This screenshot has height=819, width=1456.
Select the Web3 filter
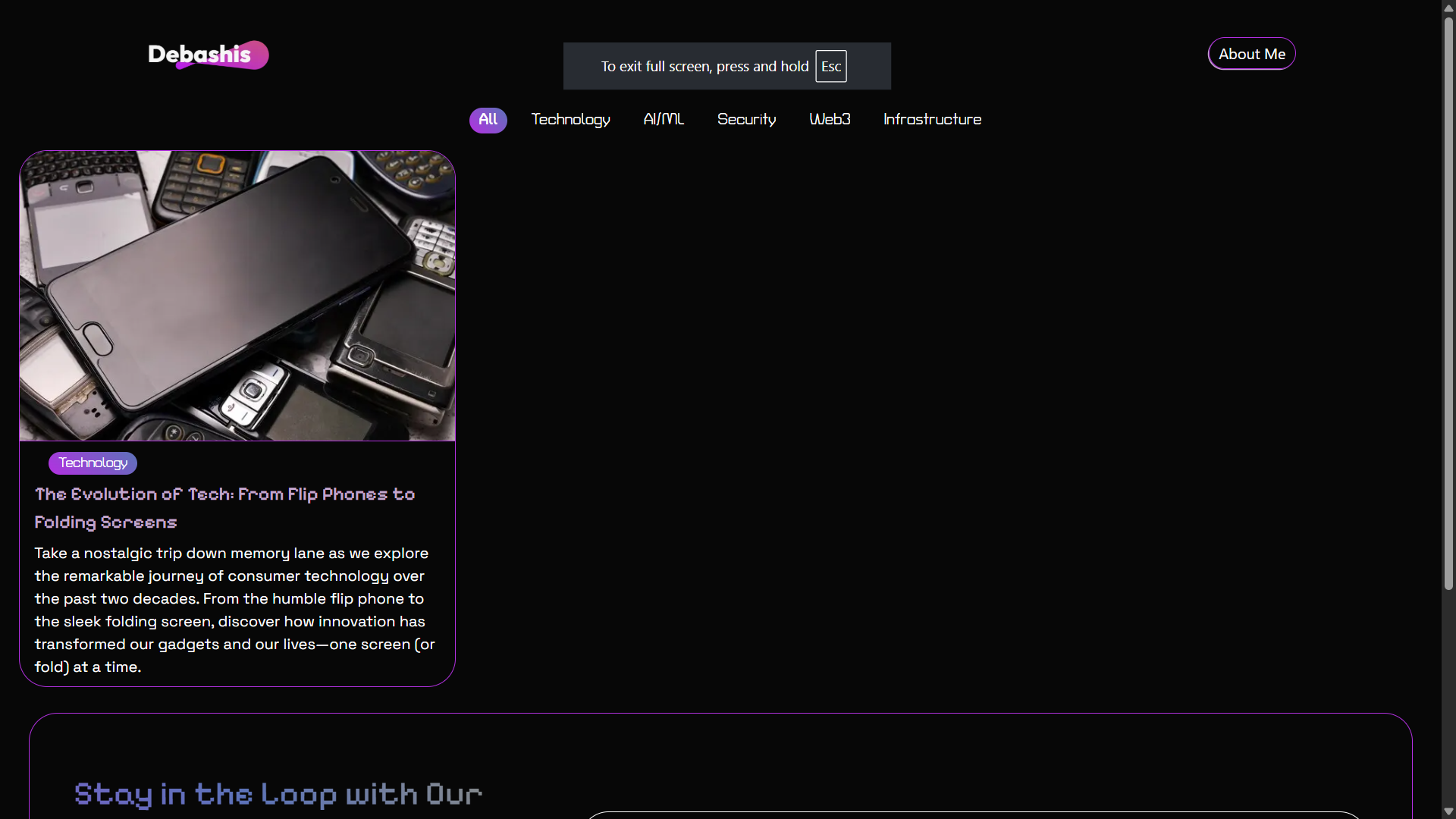830,120
